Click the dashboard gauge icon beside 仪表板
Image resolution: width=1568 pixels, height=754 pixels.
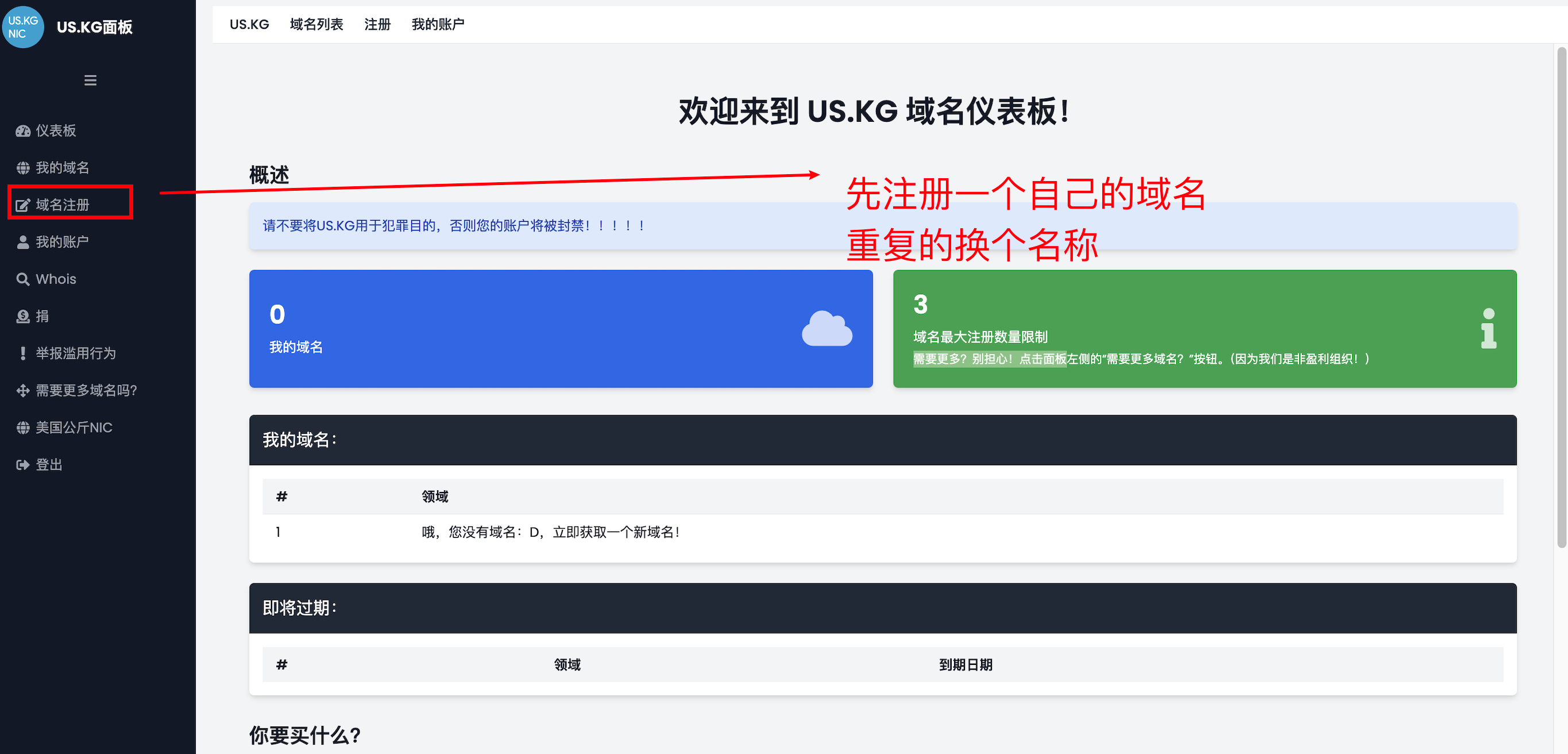coord(23,131)
